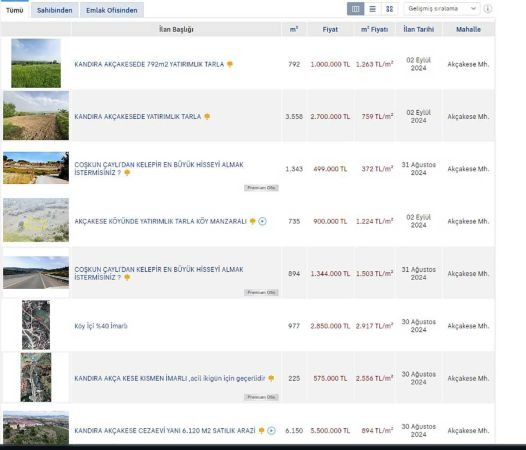Open highway photo thumbnail of 1.344.000 TL listing
526x450 pixels.
pyautogui.click(x=36, y=272)
